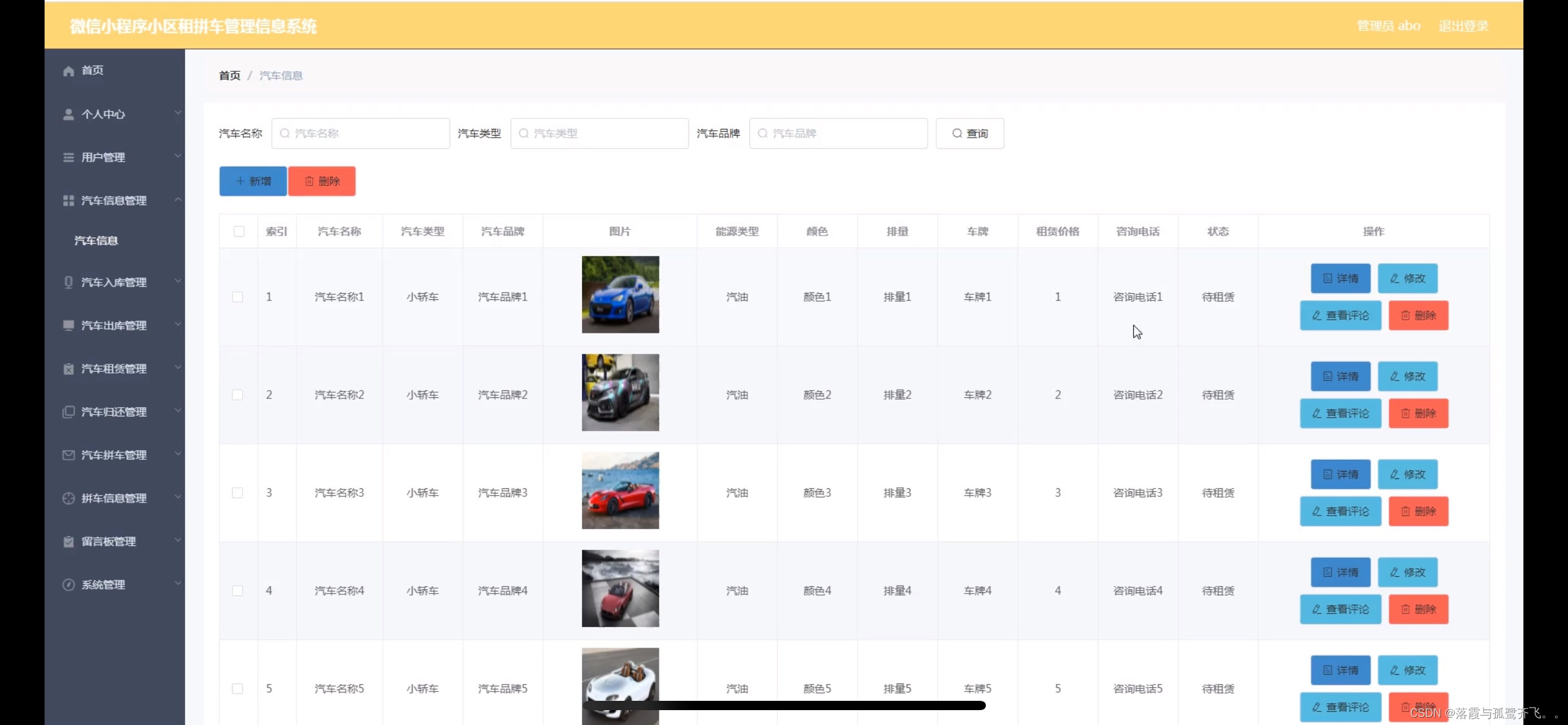Click the clipboard icon beside 留言板管理
The height and width of the screenshot is (725, 1568).
pos(68,542)
